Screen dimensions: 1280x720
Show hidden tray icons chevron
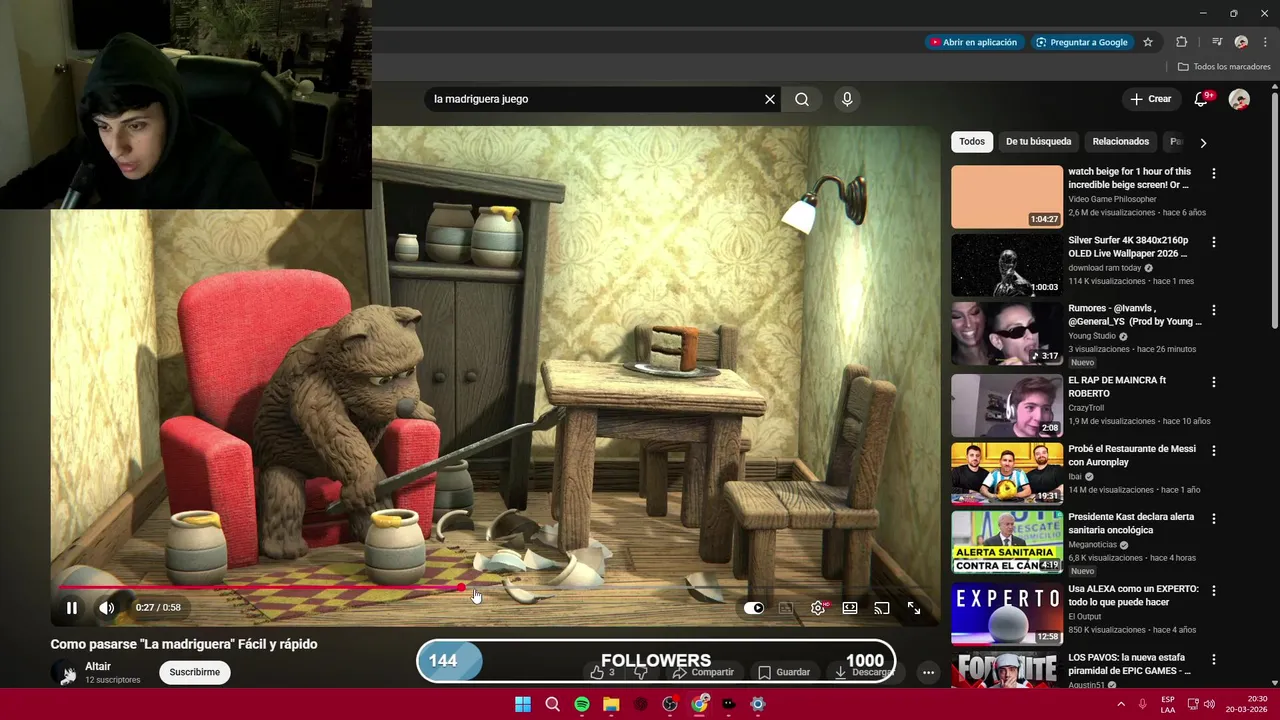pos(1121,704)
